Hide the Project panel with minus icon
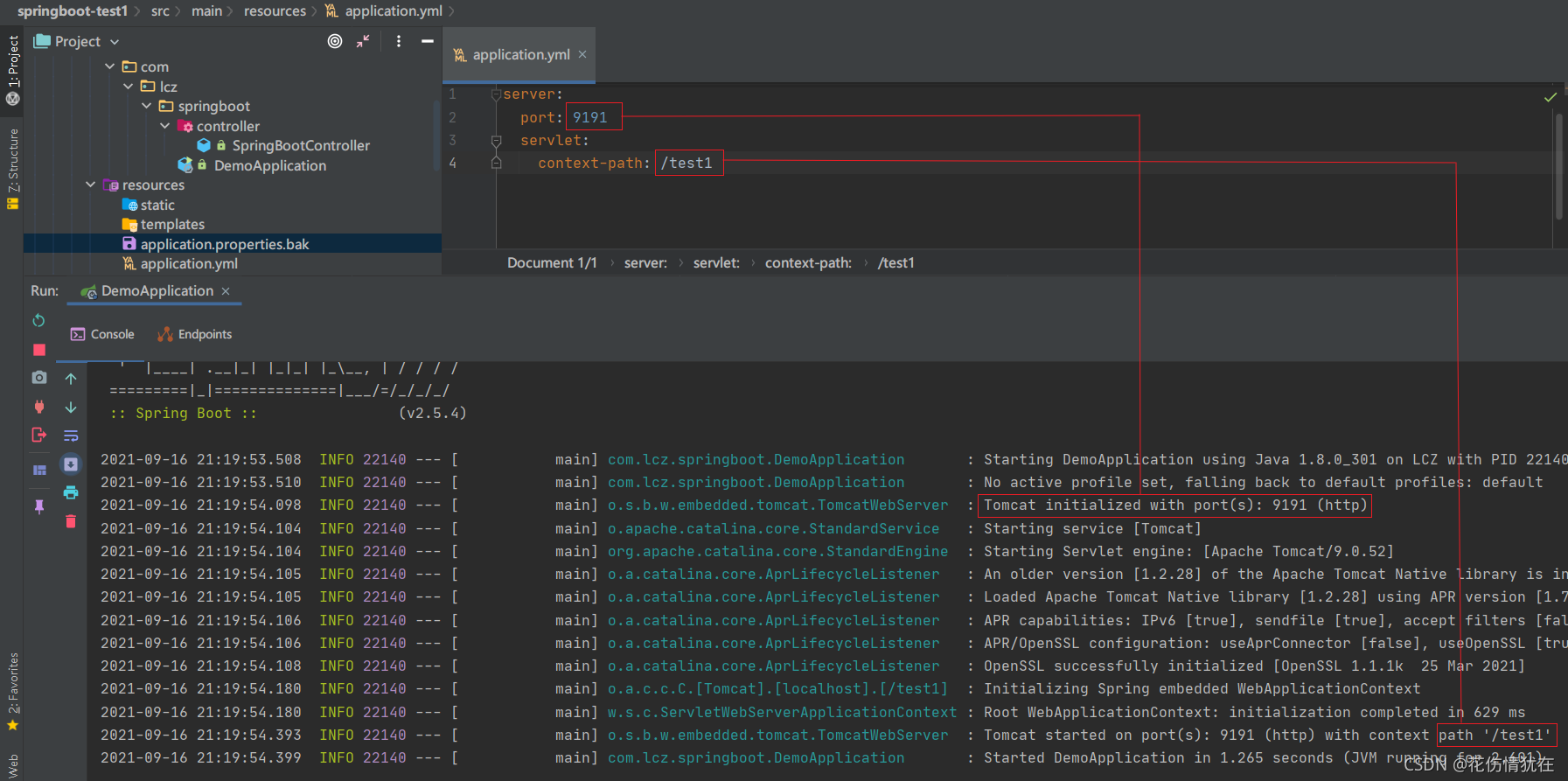The image size is (1568, 781). click(428, 41)
